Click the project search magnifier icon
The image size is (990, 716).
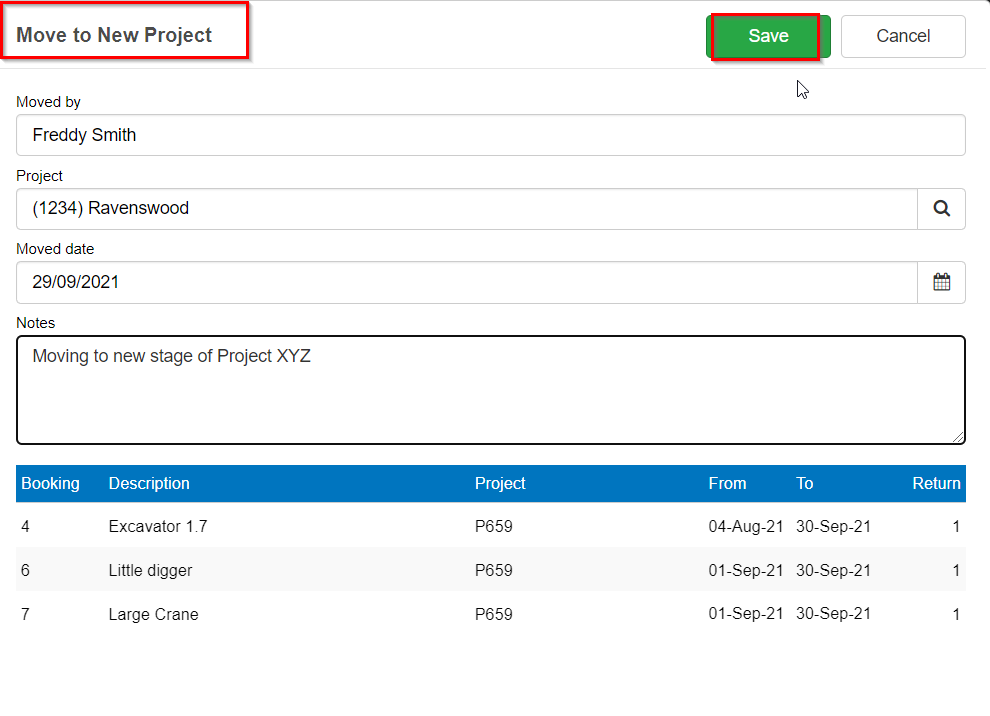pyautogui.click(x=941, y=208)
